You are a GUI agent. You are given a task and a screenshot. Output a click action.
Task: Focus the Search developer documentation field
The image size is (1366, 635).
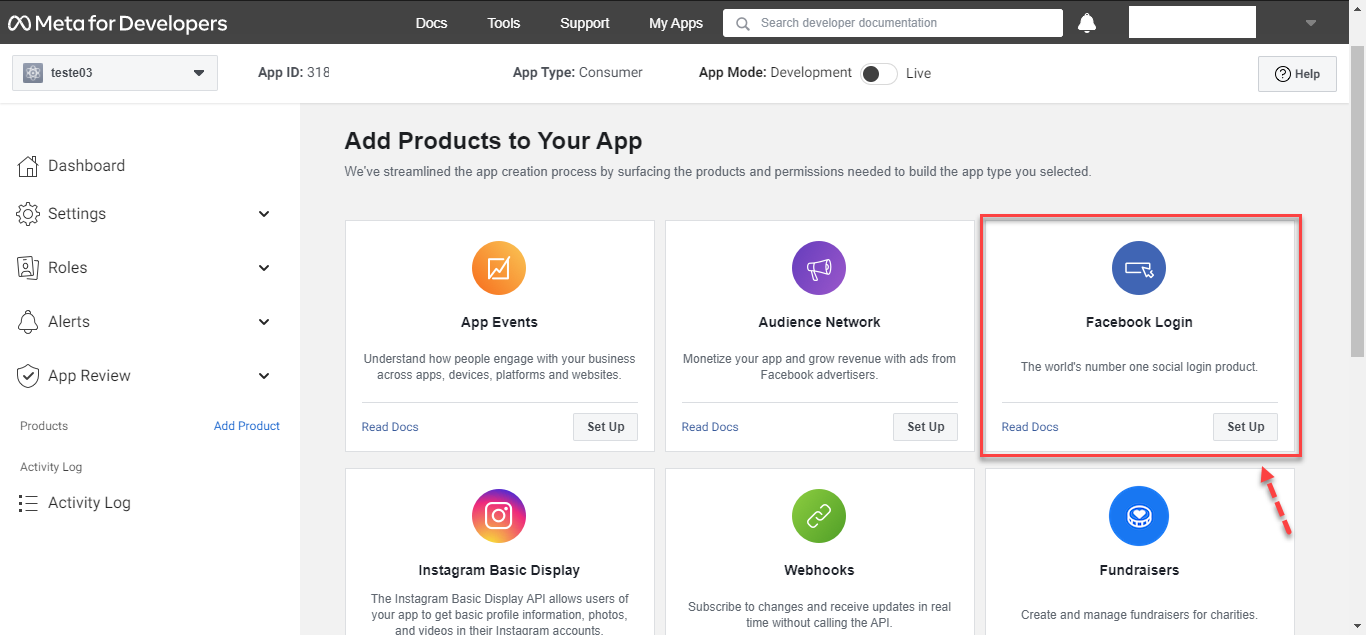pyautogui.click(x=893, y=23)
